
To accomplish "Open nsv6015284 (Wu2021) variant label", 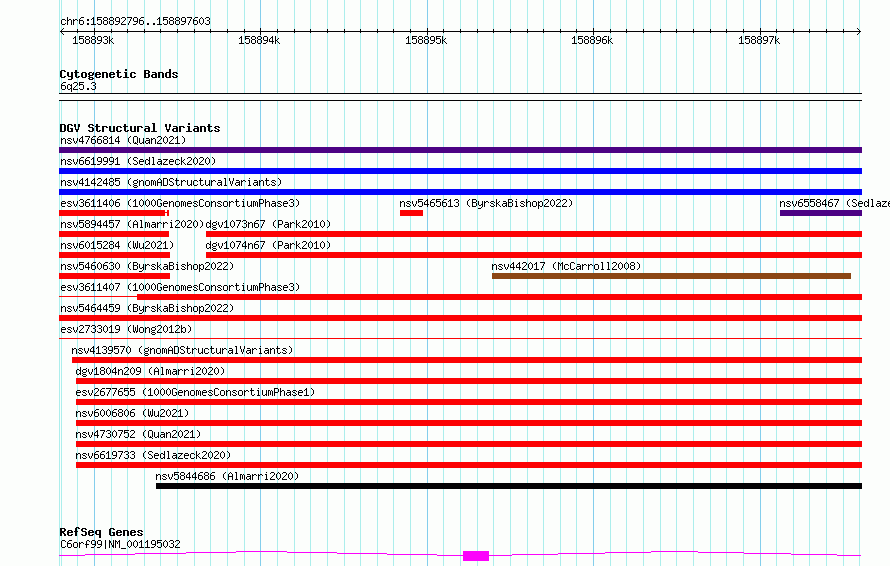I will click(117, 245).
